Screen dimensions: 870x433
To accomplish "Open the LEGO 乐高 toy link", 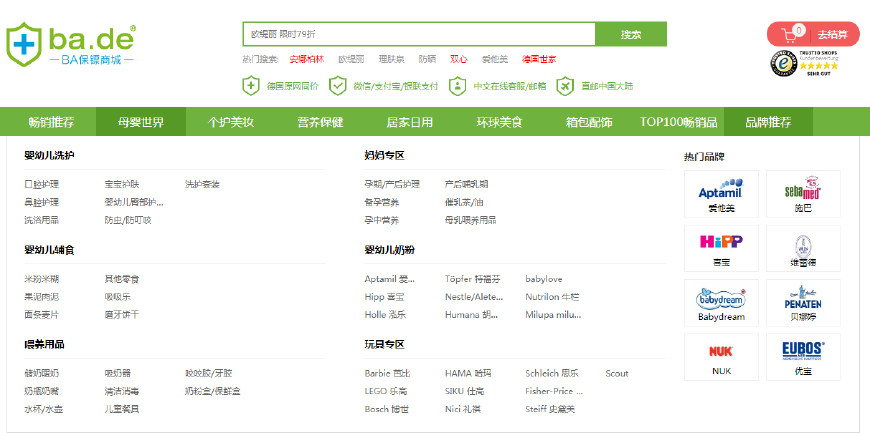I will click(x=386, y=391).
